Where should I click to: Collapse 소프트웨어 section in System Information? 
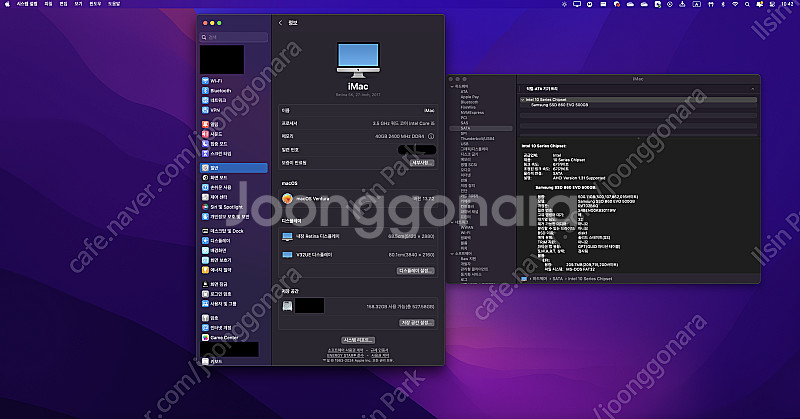pyautogui.click(x=452, y=254)
